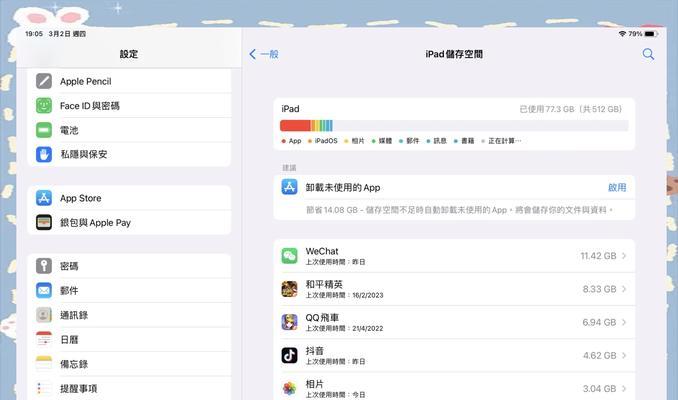678x400 pixels.
Task: Open the App Store icon in sidebar
Action: [44, 198]
